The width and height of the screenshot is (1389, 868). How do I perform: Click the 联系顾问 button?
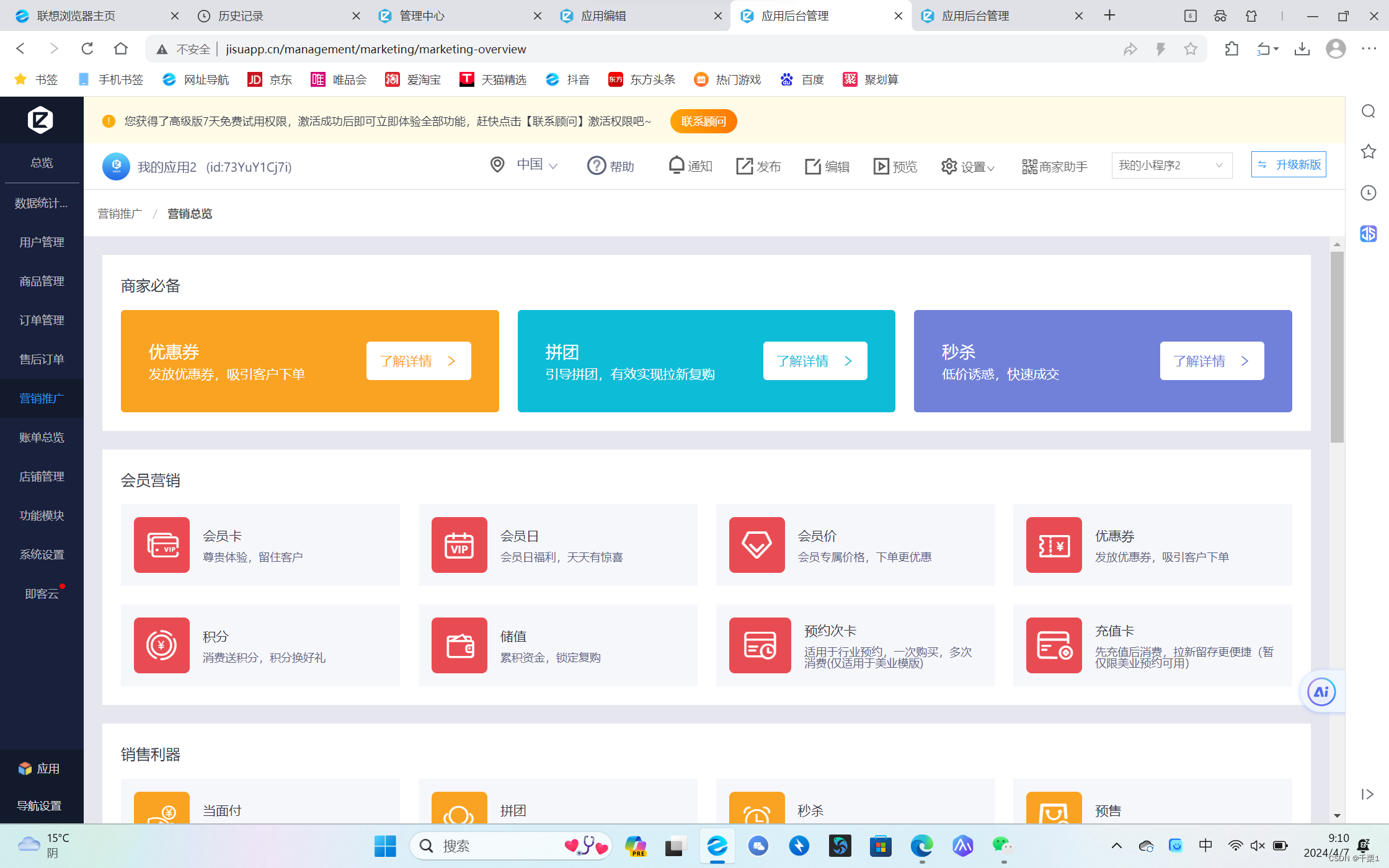703,122
